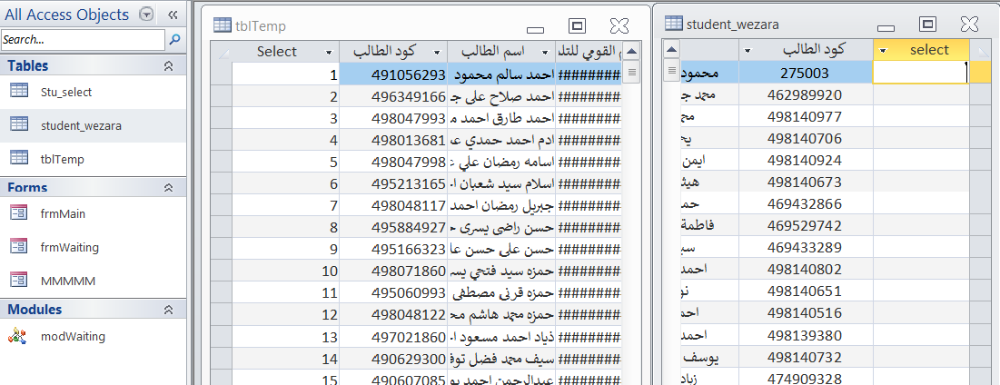Viewport: 1000px width, 385px height.
Task: Click cell 498140977 in student_wezara
Action: point(805,117)
